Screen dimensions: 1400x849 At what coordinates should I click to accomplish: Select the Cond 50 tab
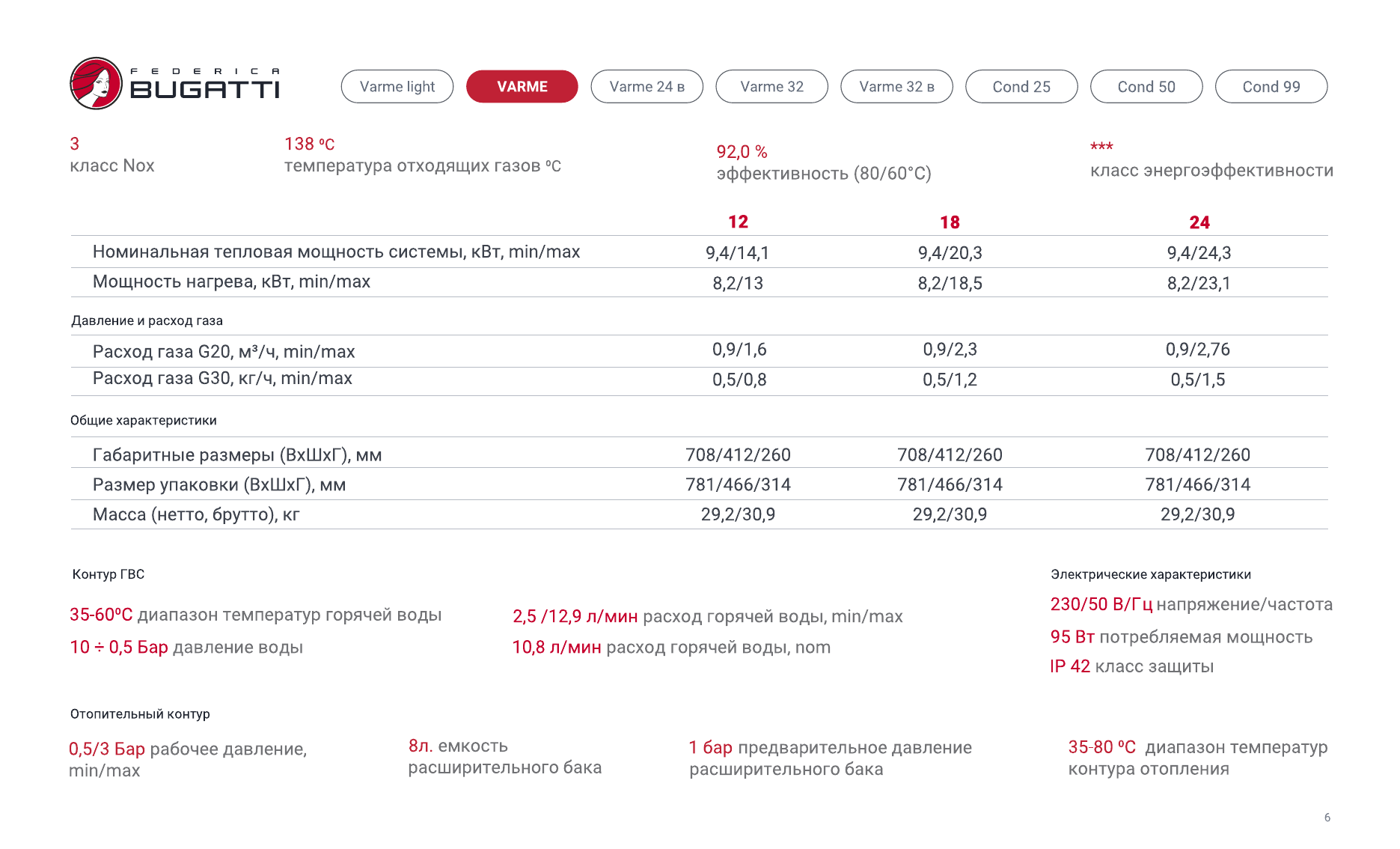pos(1146,87)
